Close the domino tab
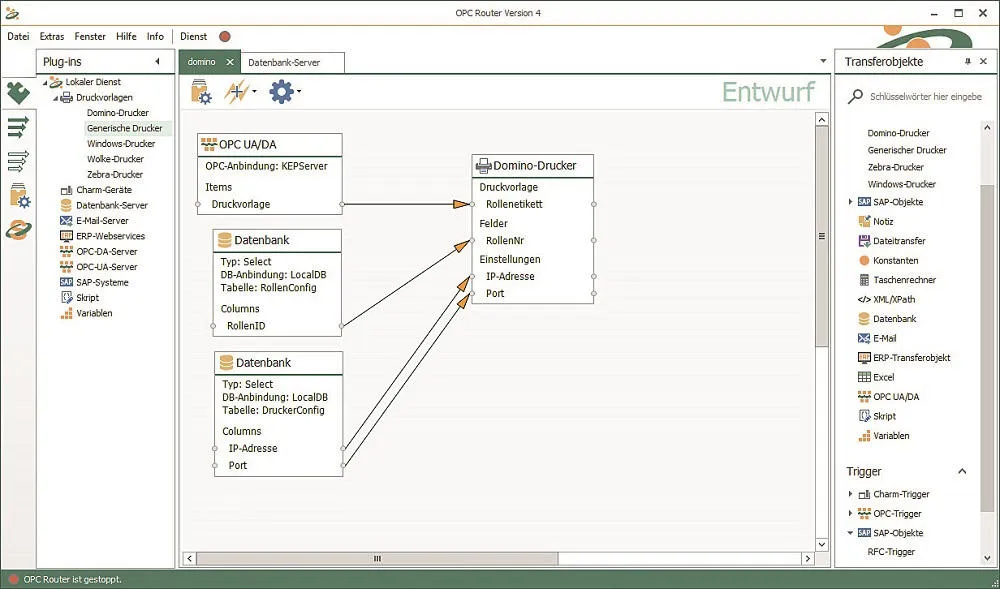This screenshot has width=1000, height=589. [x=230, y=62]
